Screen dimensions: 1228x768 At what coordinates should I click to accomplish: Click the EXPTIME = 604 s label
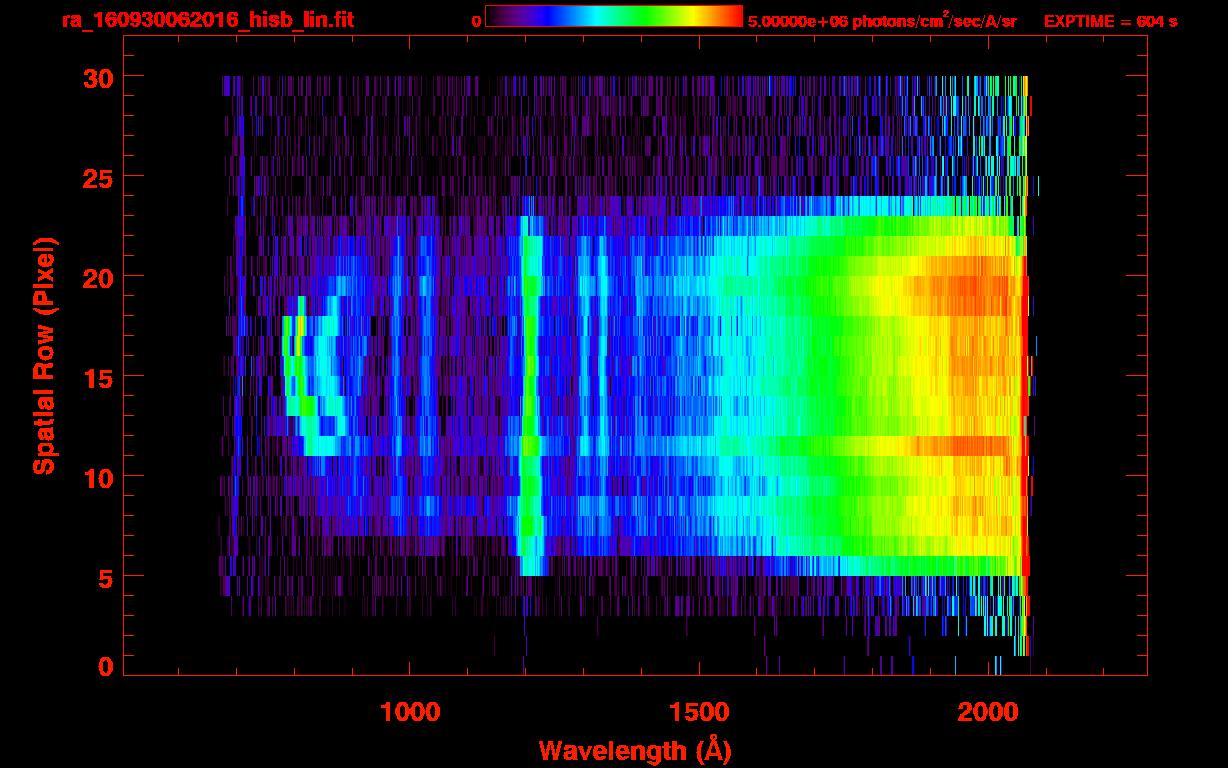click(1110, 21)
